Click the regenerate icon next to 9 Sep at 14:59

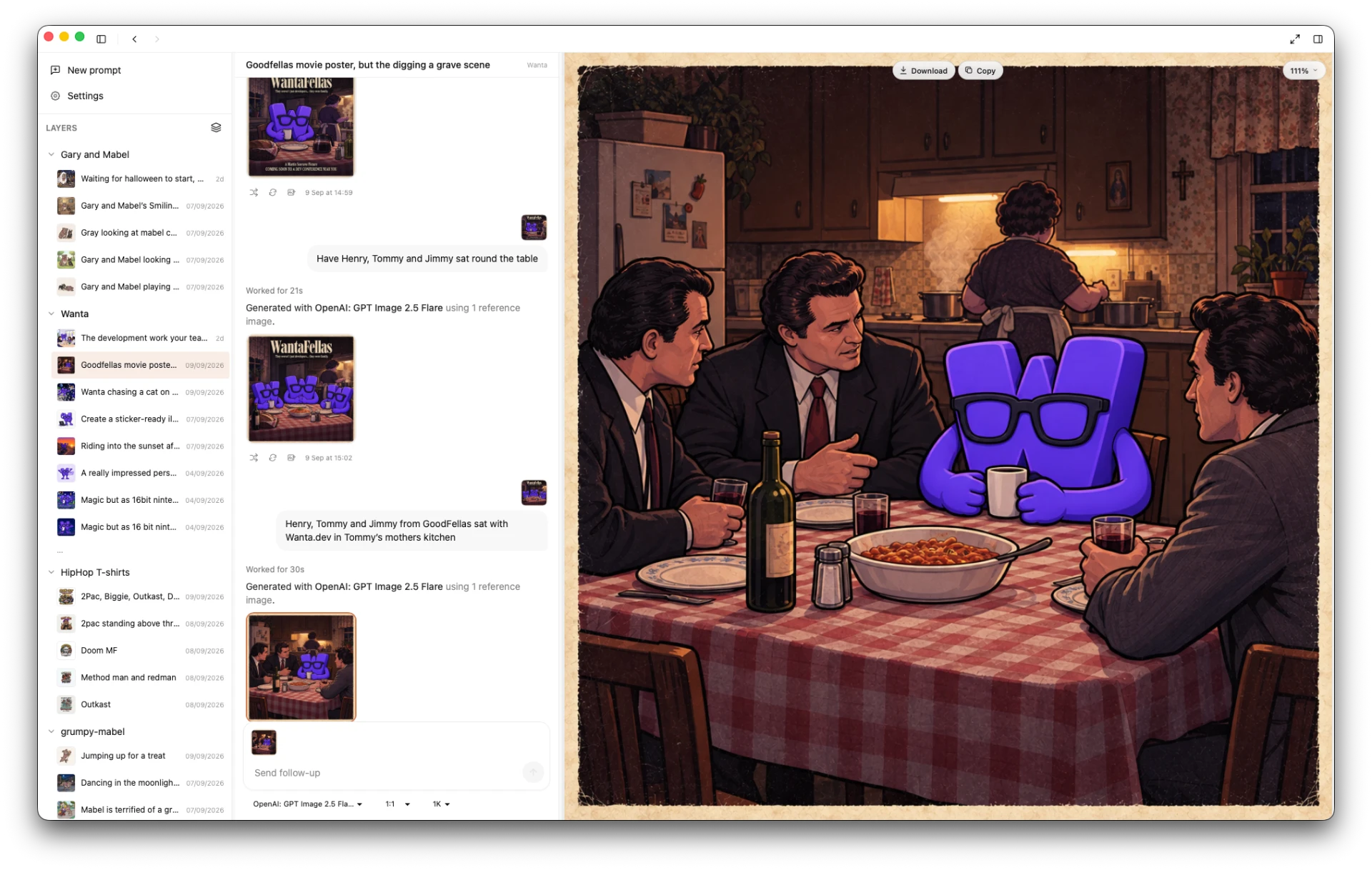point(272,193)
